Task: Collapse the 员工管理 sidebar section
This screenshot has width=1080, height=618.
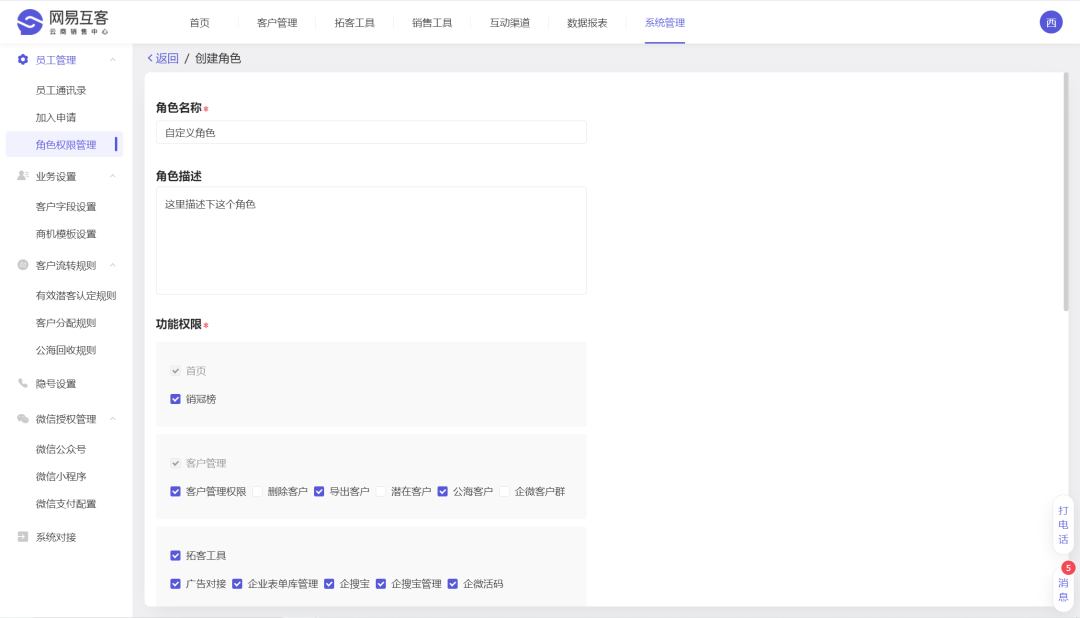Action: [x=113, y=59]
